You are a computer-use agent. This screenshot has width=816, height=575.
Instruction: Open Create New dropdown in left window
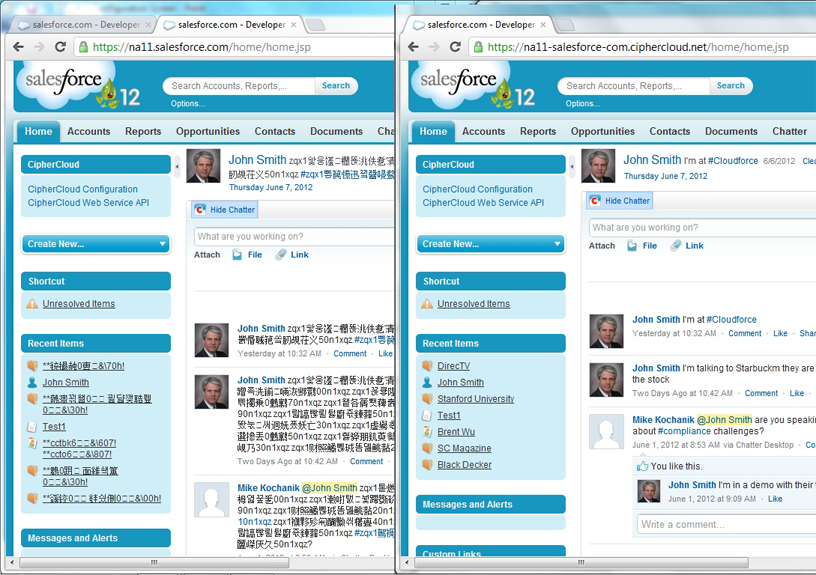click(x=96, y=244)
